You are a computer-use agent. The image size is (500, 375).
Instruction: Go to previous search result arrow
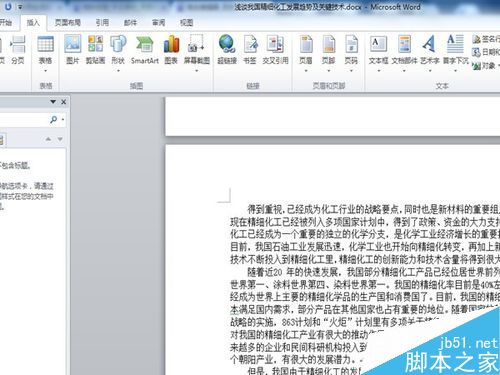[x=48, y=139]
